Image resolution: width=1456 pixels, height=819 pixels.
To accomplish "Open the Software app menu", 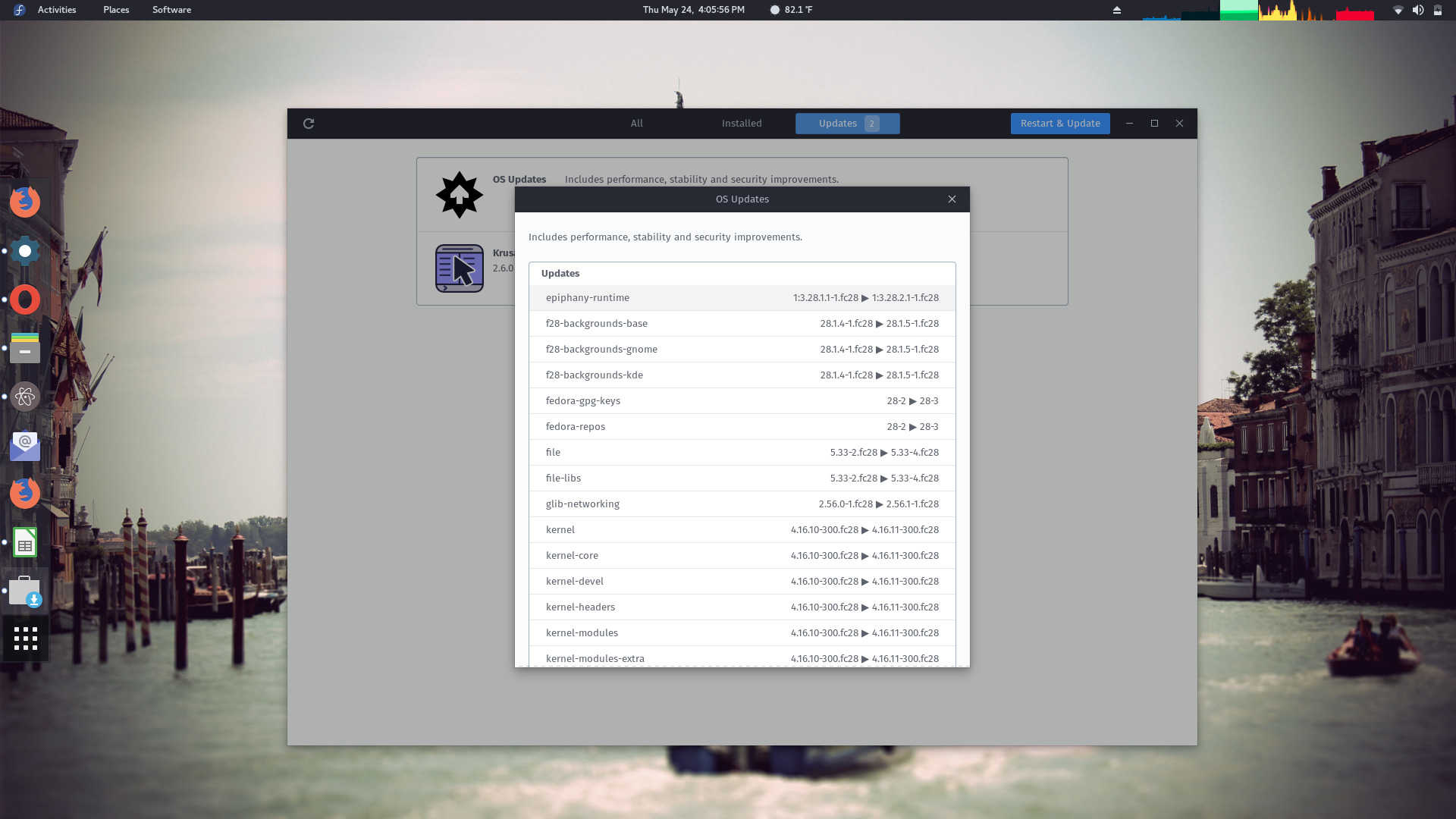I will coord(171,10).
